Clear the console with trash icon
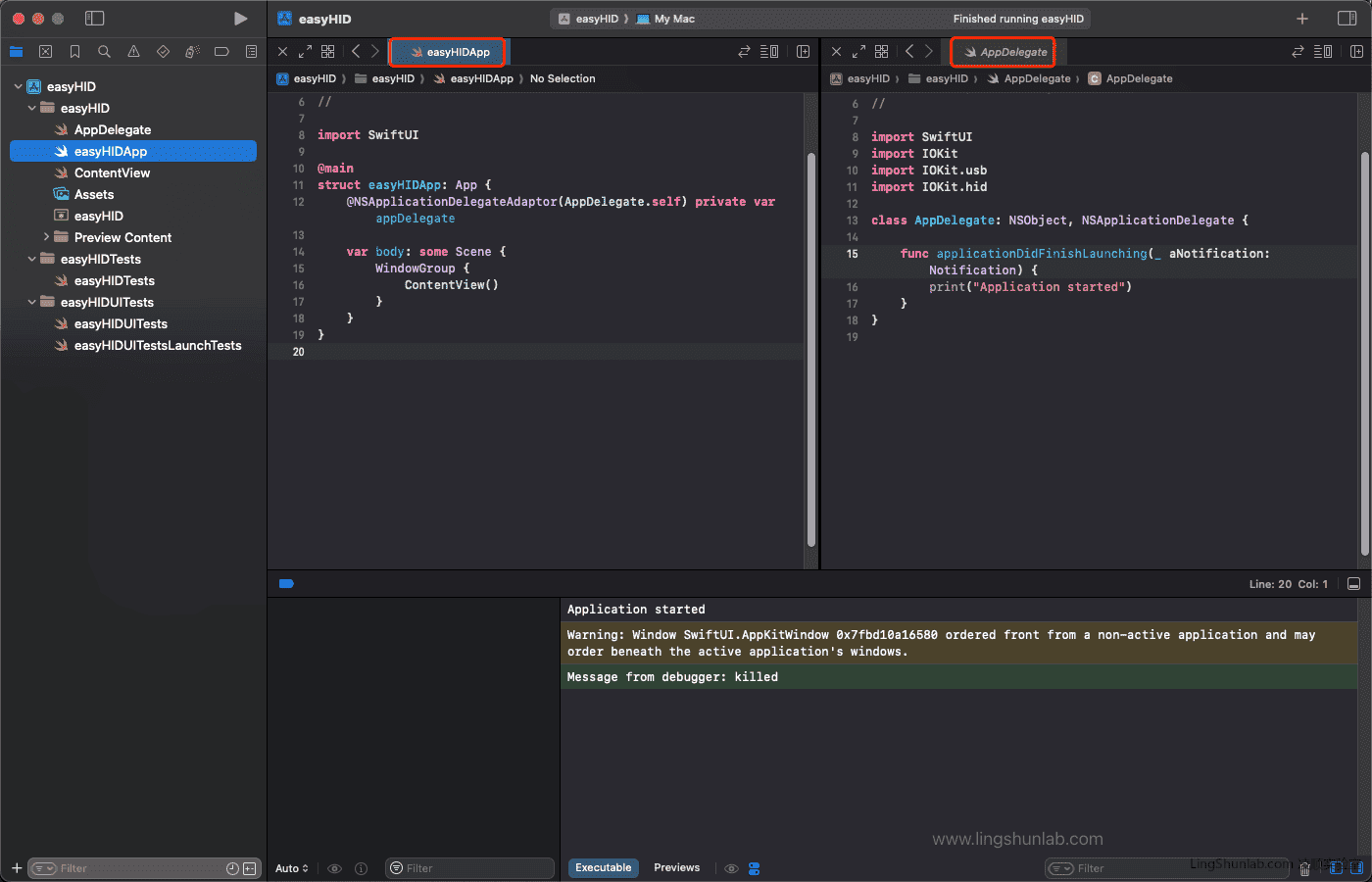This screenshot has width=1372, height=882. coord(1304,868)
